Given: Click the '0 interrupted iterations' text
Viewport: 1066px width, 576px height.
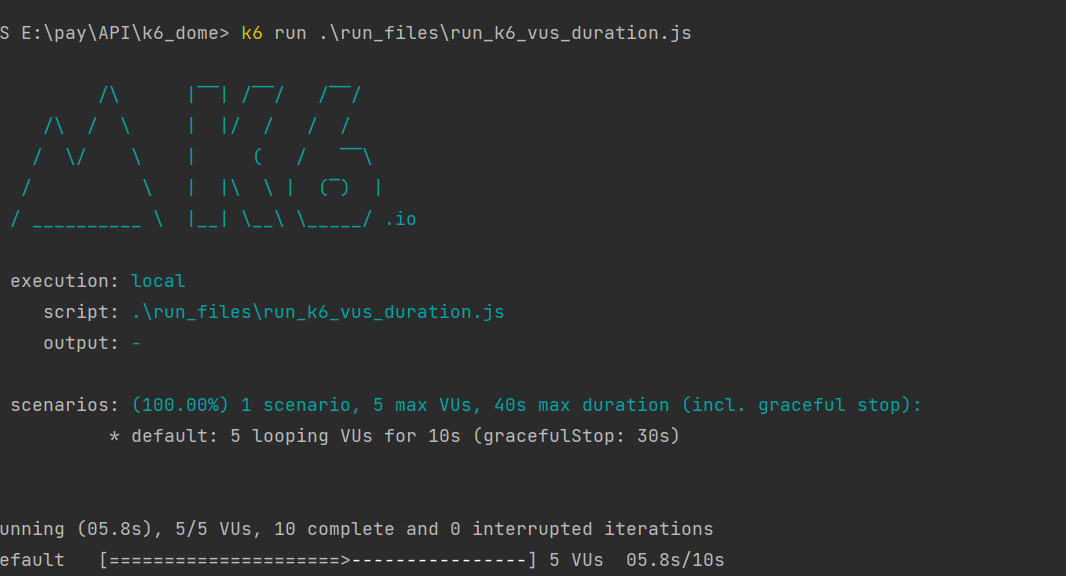Looking at the screenshot, I should coord(581,529).
